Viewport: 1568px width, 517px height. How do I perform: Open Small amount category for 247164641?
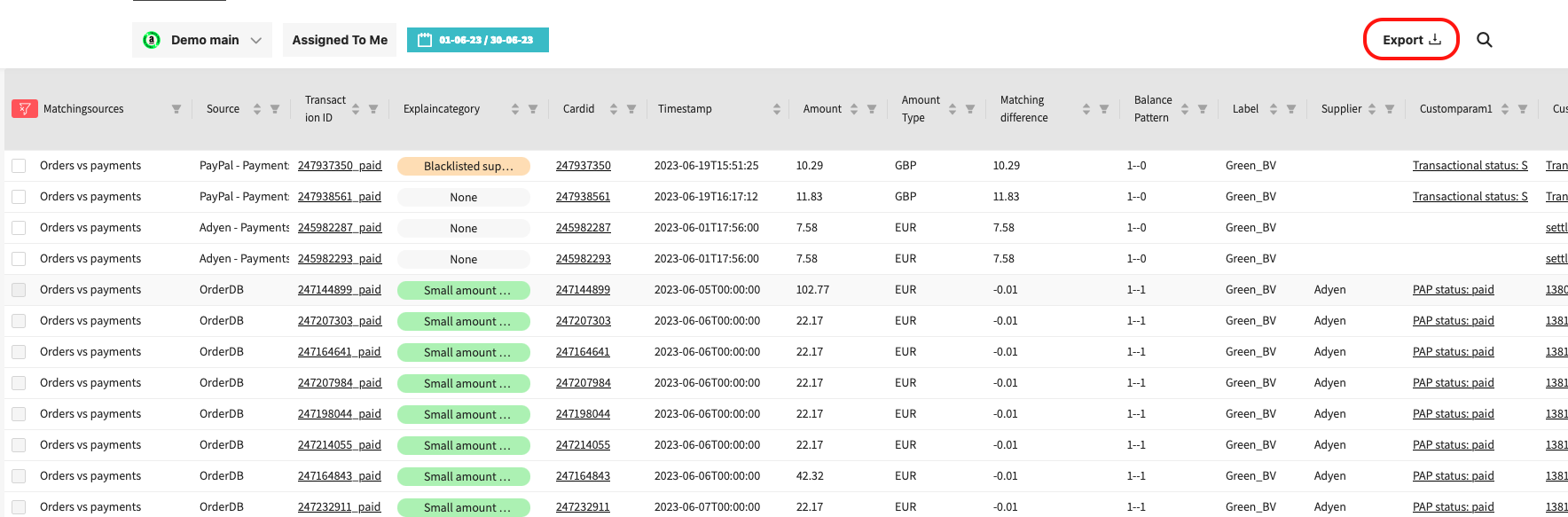464,352
